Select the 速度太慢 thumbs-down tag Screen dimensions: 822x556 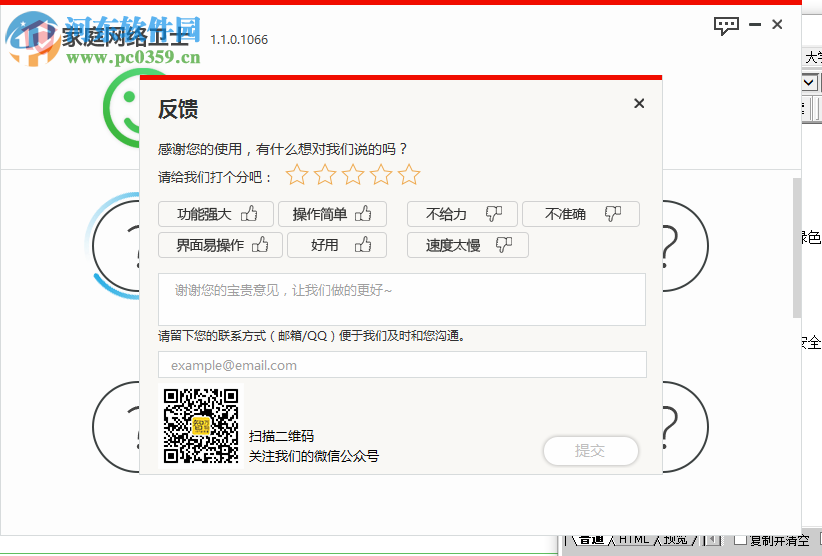(x=468, y=245)
